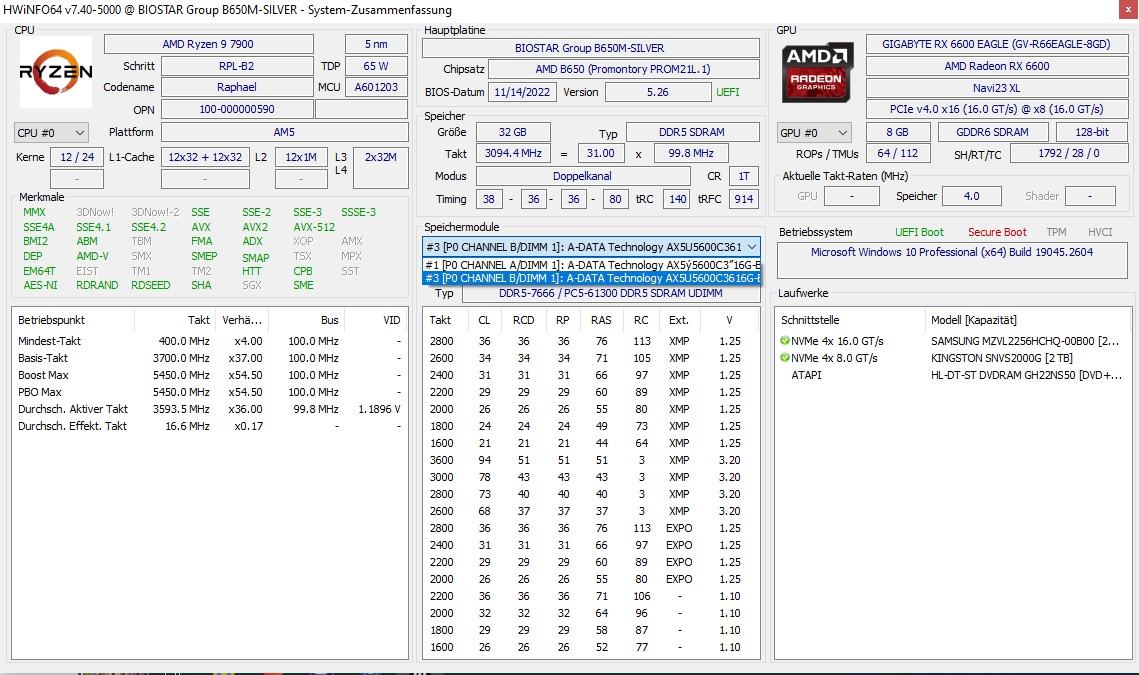Screen dimensions: 1139x675
Task: Click the RDSEED feature label
Action: pos(150,285)
